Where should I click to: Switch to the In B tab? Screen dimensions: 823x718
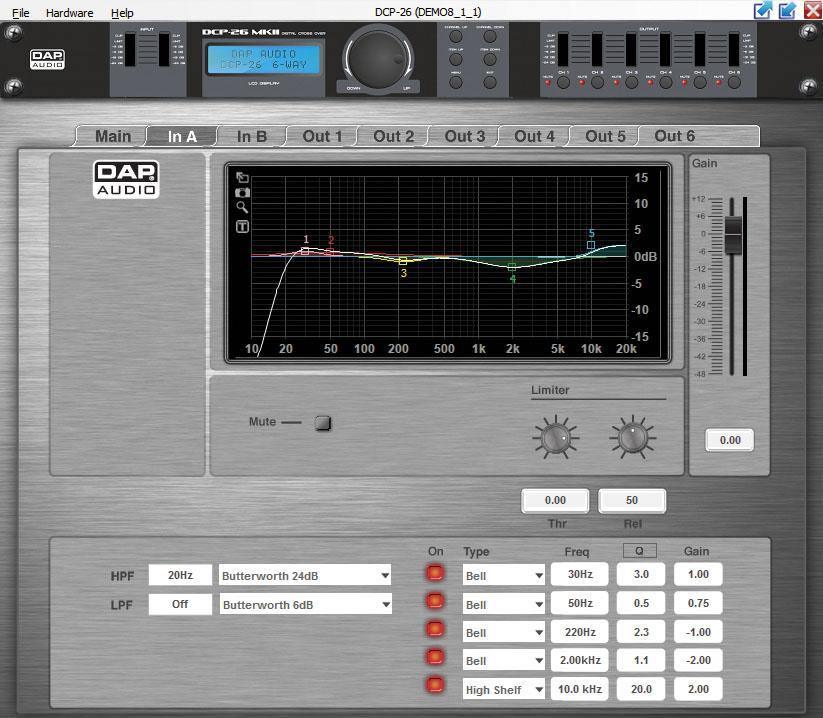pos(252,136)
